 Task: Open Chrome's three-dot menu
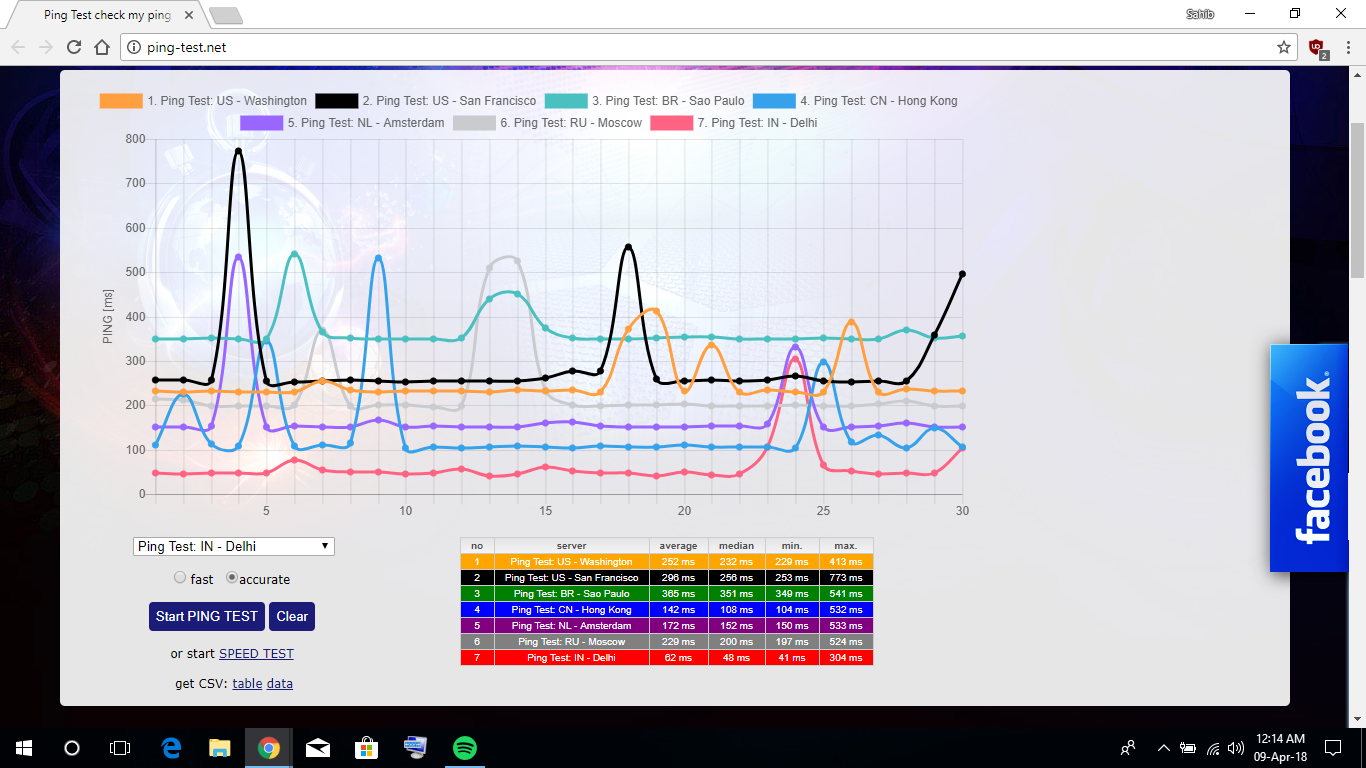[x=1345, y=47]
